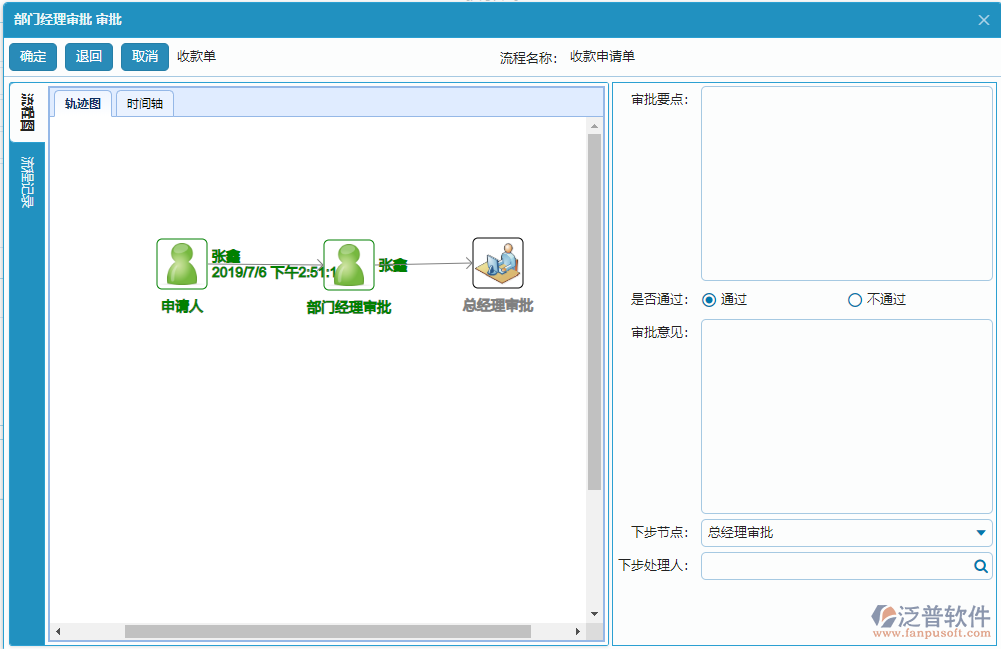Screen dimensions: 1001x649
Task: Select the 流程图 sidebar tab
Action: pos(25,112)
